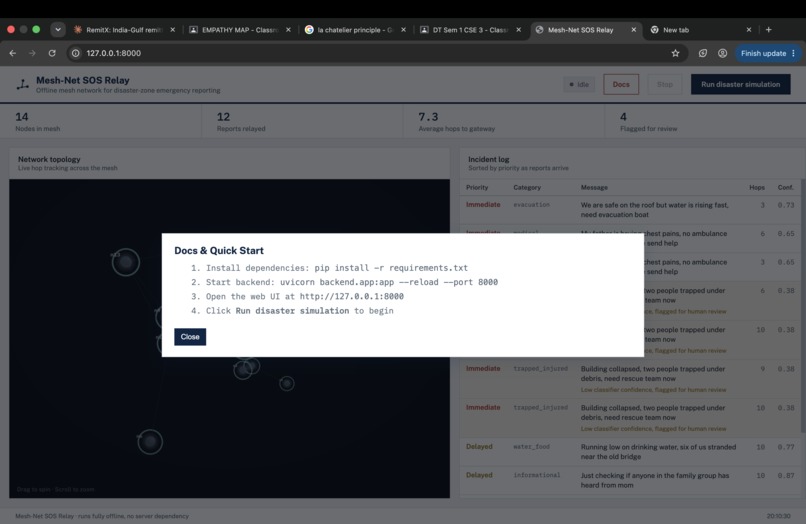Click the Stop button in header

pos(664,84)
